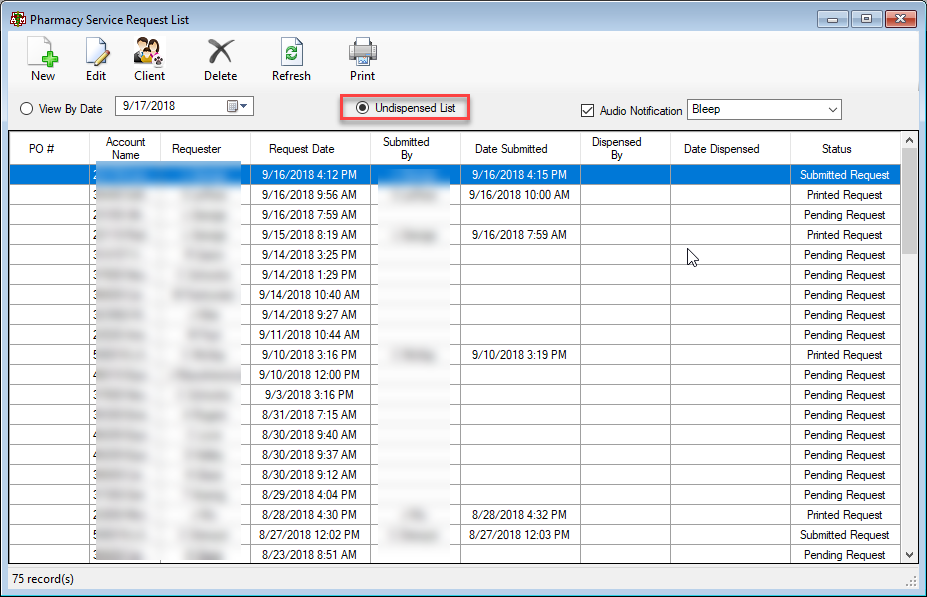Click the scrollbar down arrow
Screen dimensions: 927x597
(909, 555)
